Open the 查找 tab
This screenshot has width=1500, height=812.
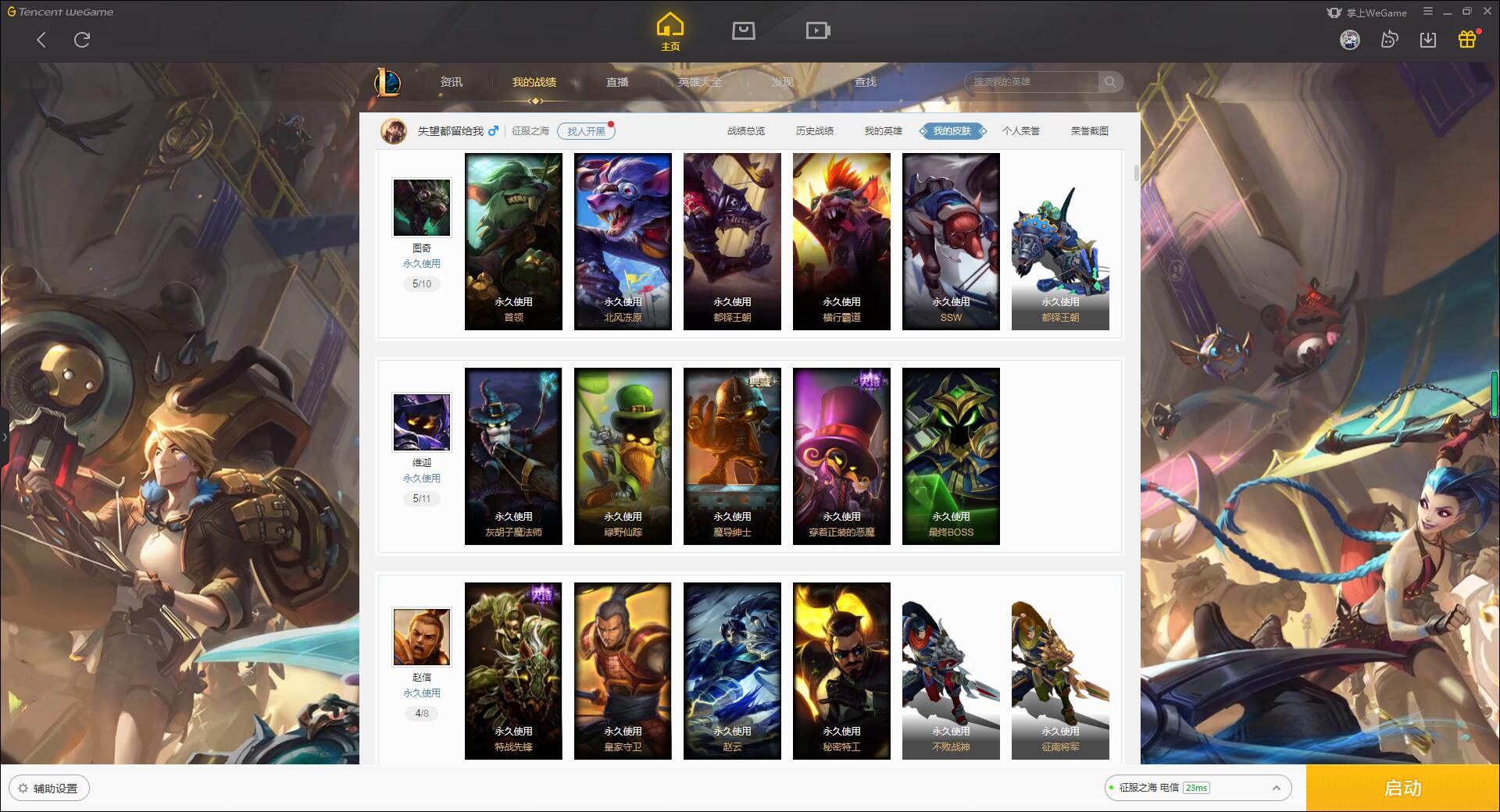pos(866,82)
